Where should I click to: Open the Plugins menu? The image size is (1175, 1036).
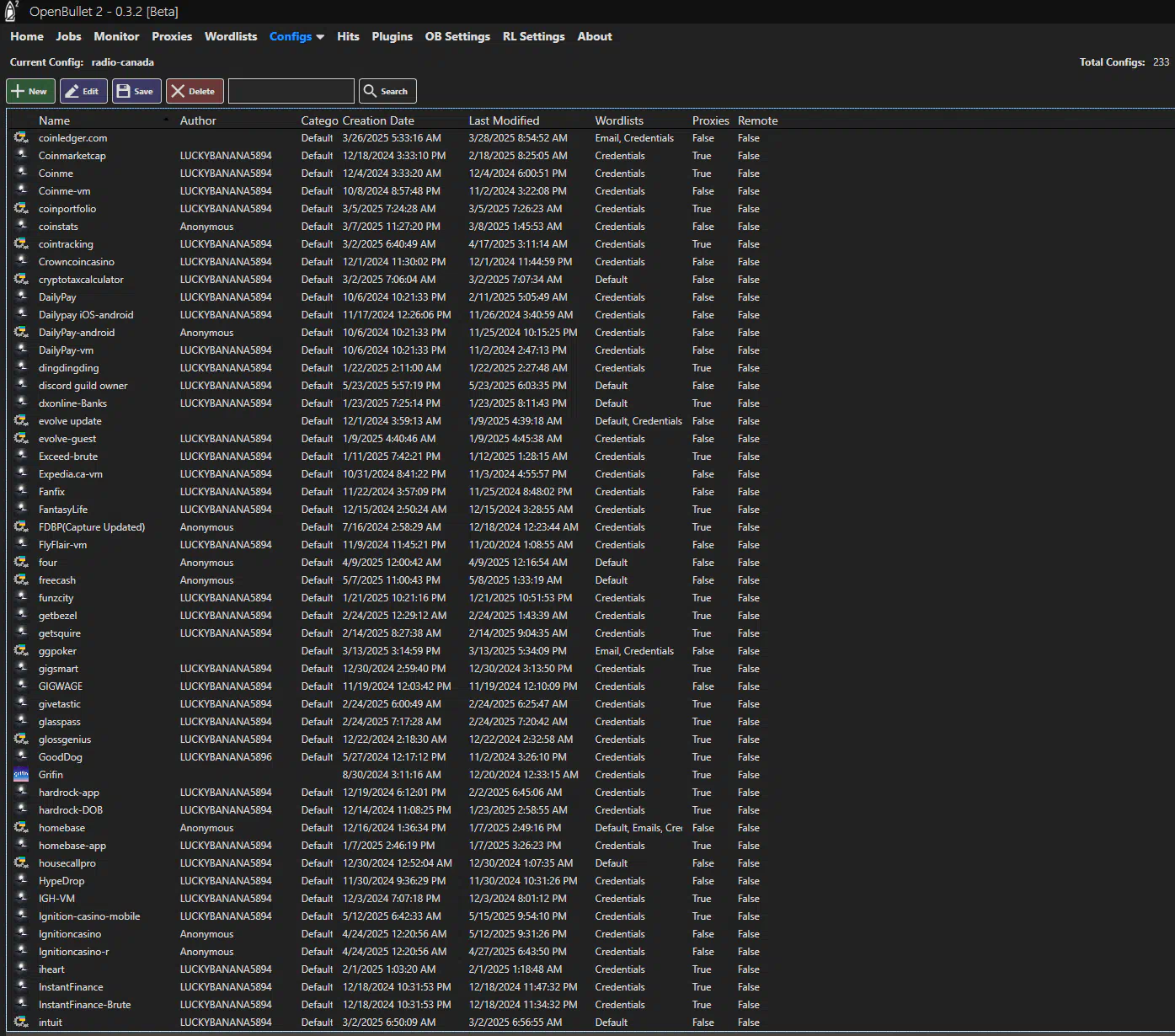[393, 36]
